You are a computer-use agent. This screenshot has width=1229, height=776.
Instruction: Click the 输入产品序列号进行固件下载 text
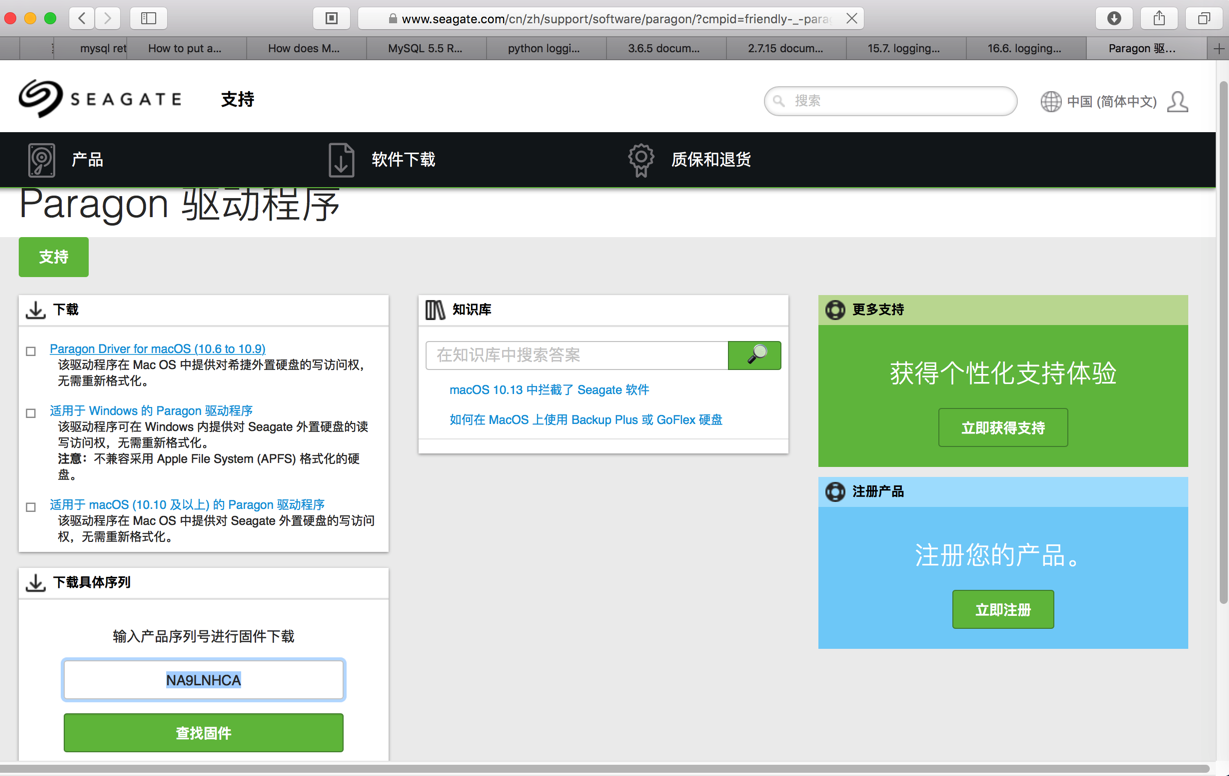204,636
